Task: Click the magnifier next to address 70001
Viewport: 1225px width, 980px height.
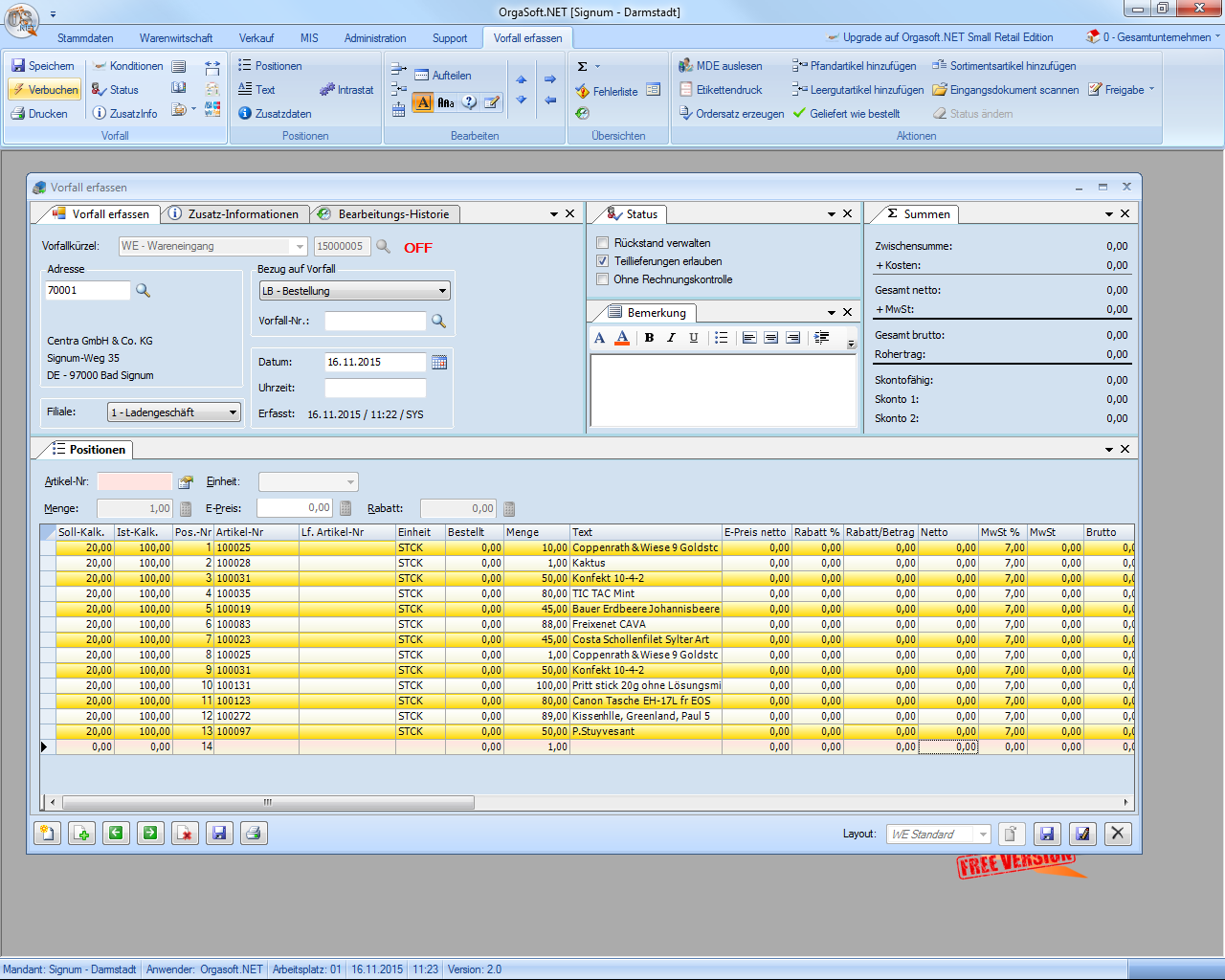Action: click(x=144, y=290)
